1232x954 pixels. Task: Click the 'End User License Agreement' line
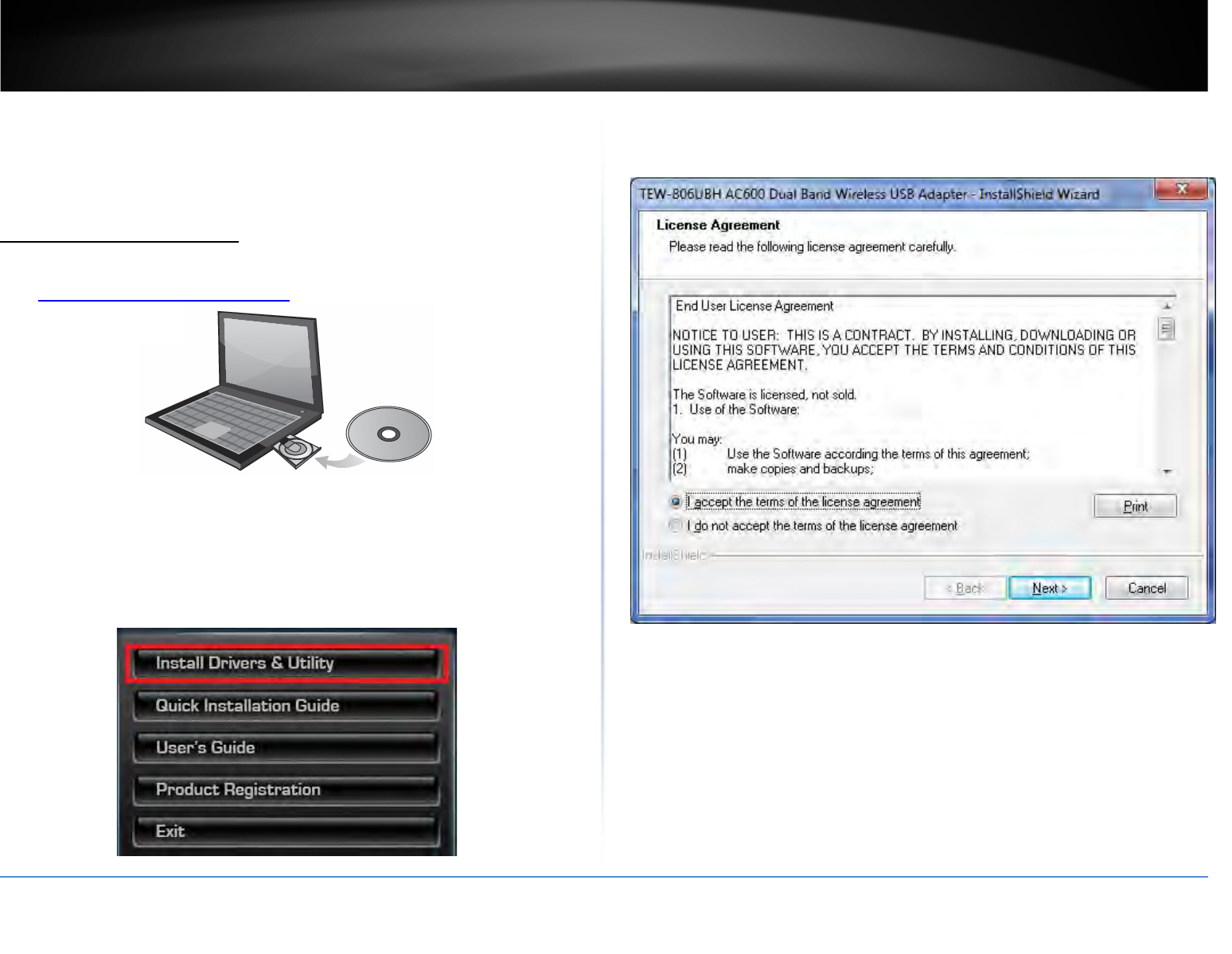[x=754, y=306]
